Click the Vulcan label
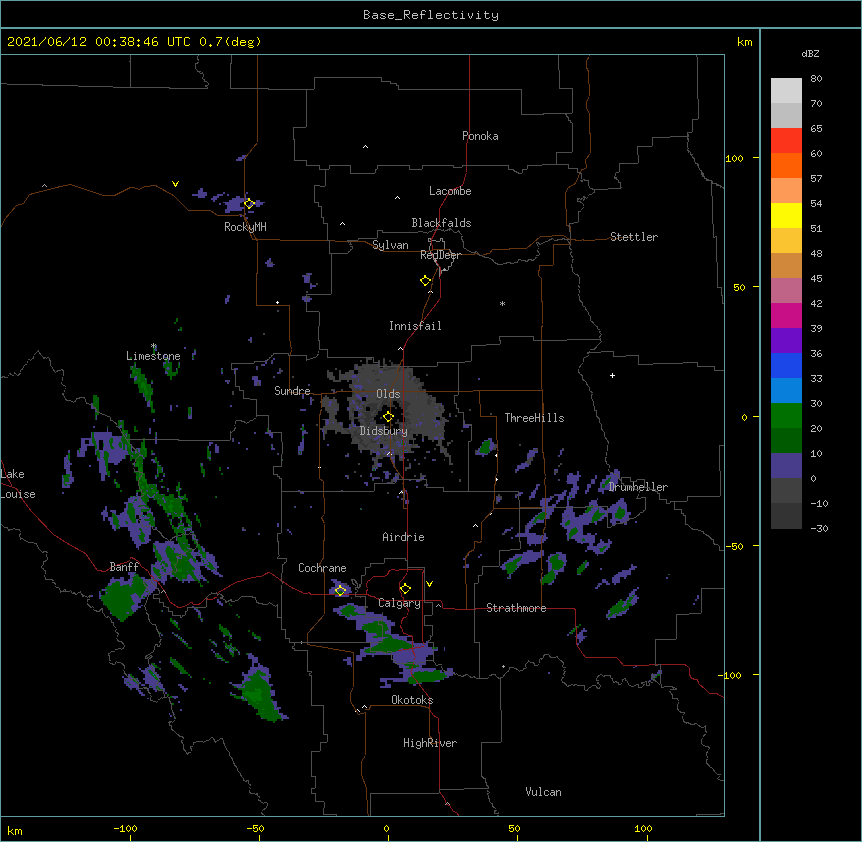Viewport: 862px width, 842px height. [543, 792]
